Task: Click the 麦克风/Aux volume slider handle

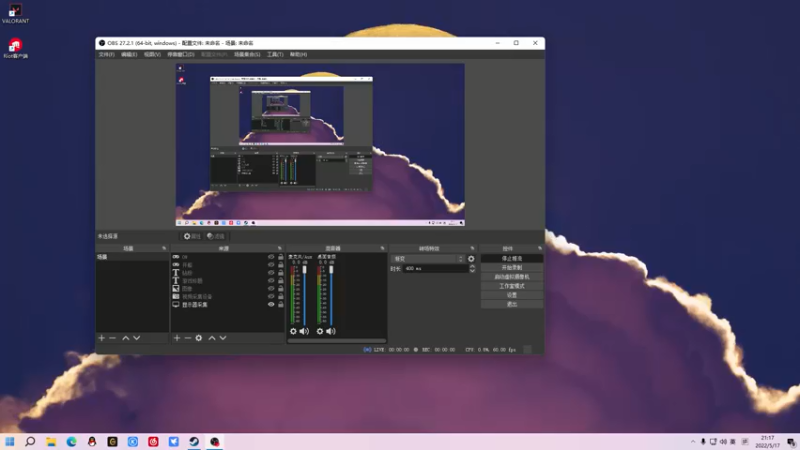Action: pos(305,269)
